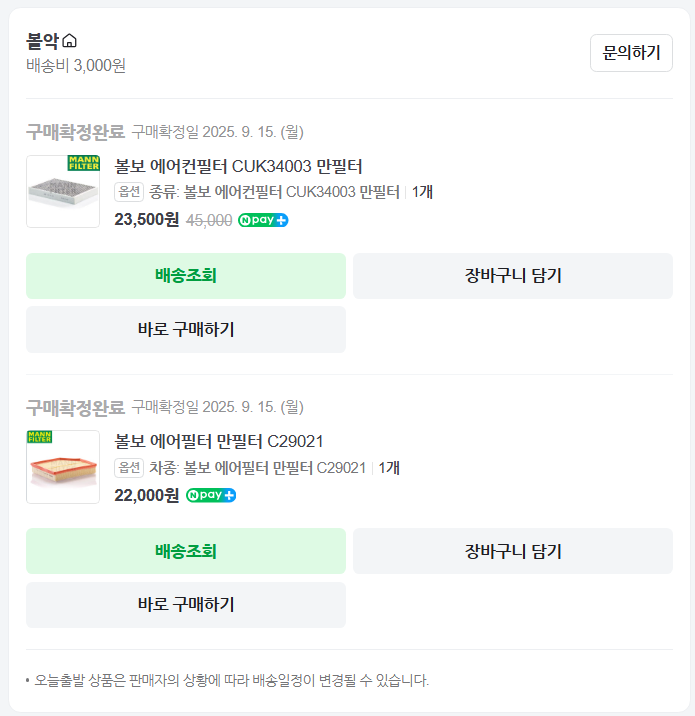Open the 볼보 에어컨필터 CUK34003 만필터 title
695x716 pixels.
tap(238, 166)
